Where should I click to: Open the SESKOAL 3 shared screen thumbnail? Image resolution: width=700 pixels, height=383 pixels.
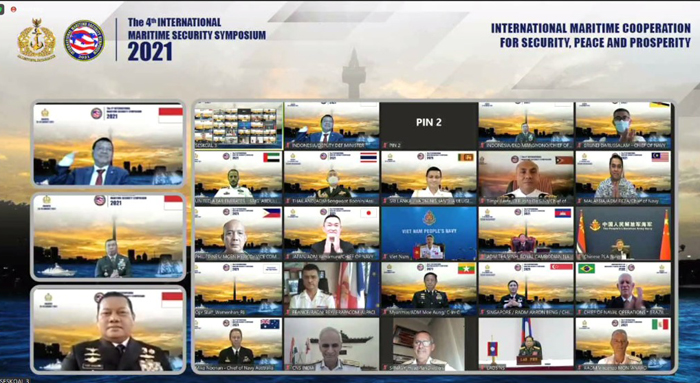point(238,125)
